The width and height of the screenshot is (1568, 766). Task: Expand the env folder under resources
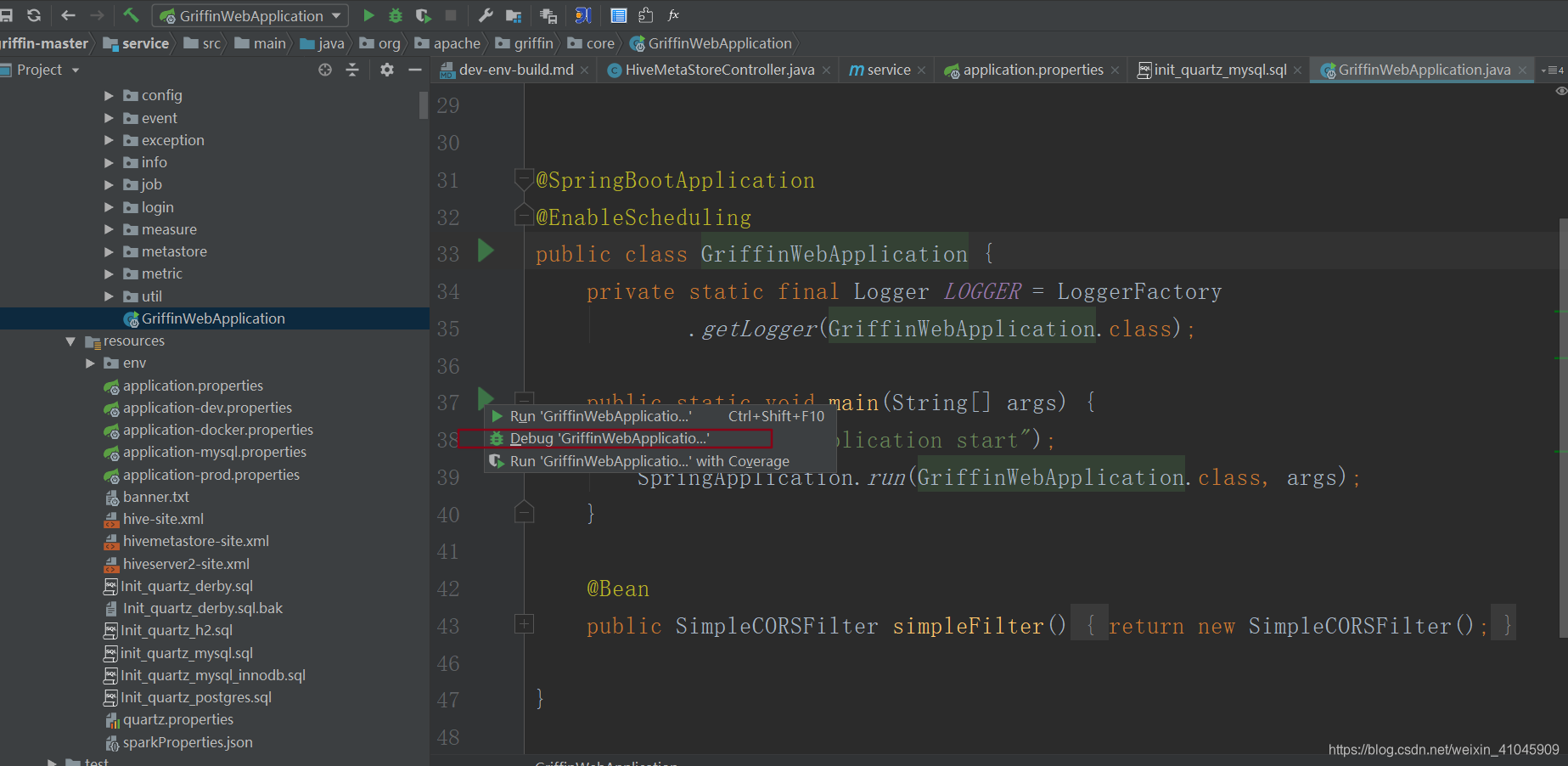(90, 363)
